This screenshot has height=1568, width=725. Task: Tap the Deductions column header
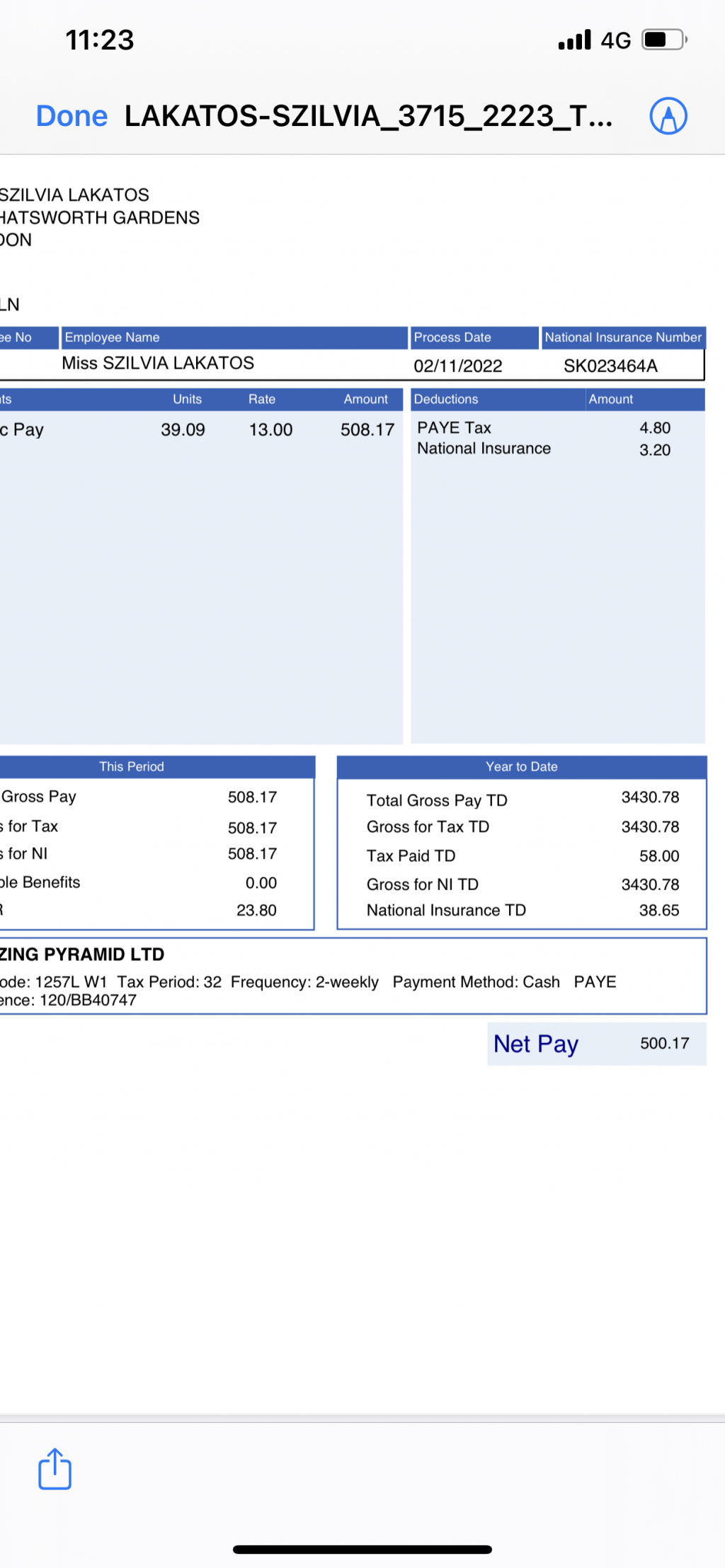(x=446, y=399)
